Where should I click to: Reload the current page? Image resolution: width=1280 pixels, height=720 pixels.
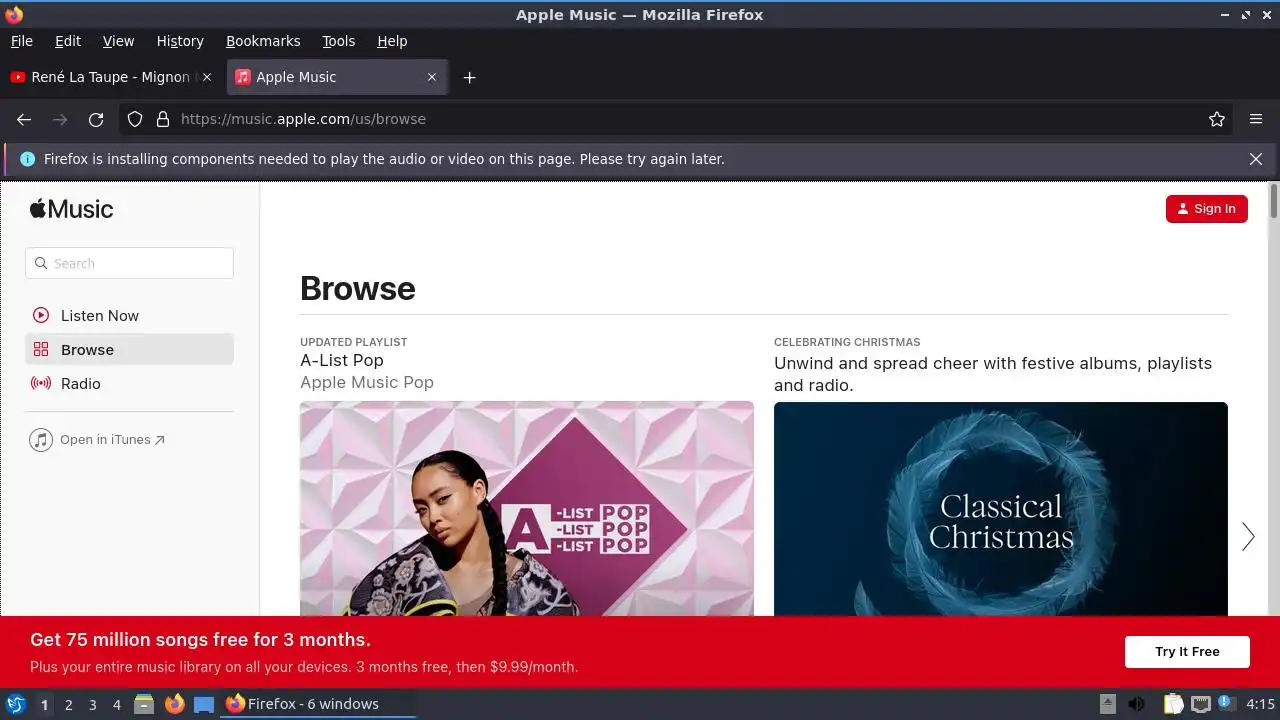96,119
